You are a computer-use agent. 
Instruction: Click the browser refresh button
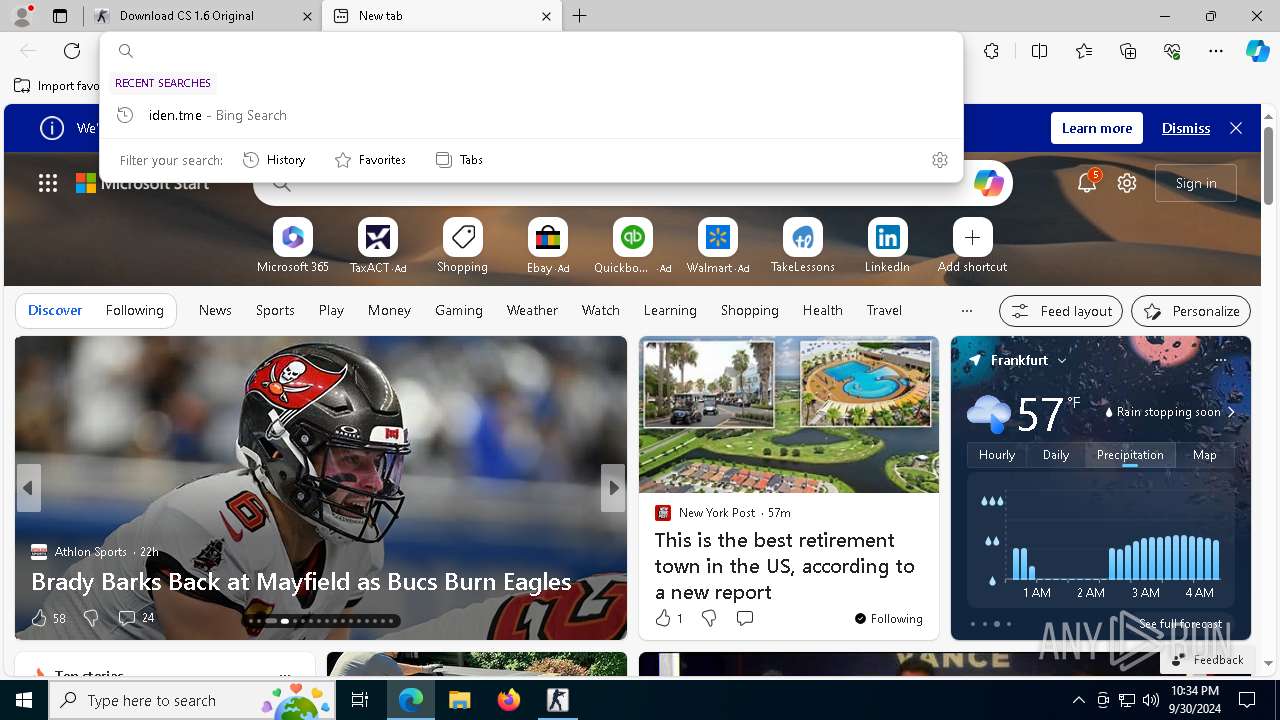[72, 51]
